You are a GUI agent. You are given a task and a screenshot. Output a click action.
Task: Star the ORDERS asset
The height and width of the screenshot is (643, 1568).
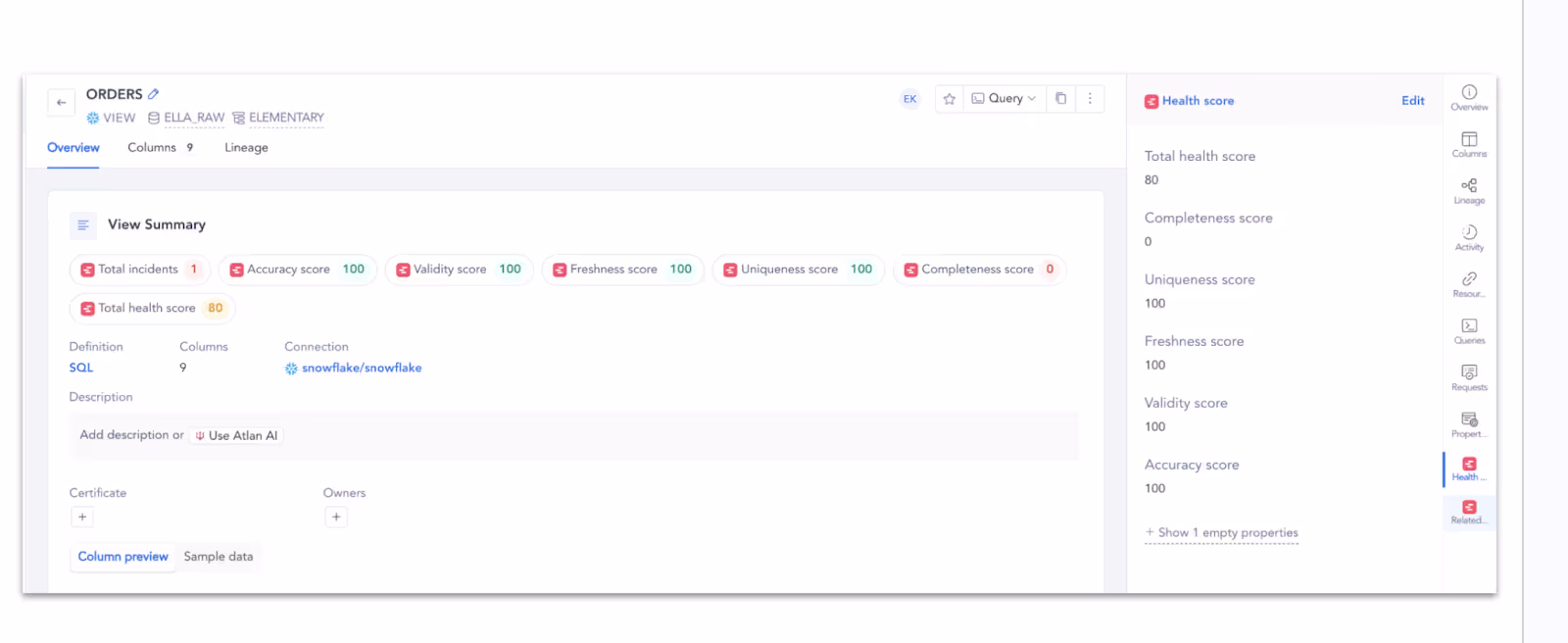pyautogui.click(x=949, y=99)
